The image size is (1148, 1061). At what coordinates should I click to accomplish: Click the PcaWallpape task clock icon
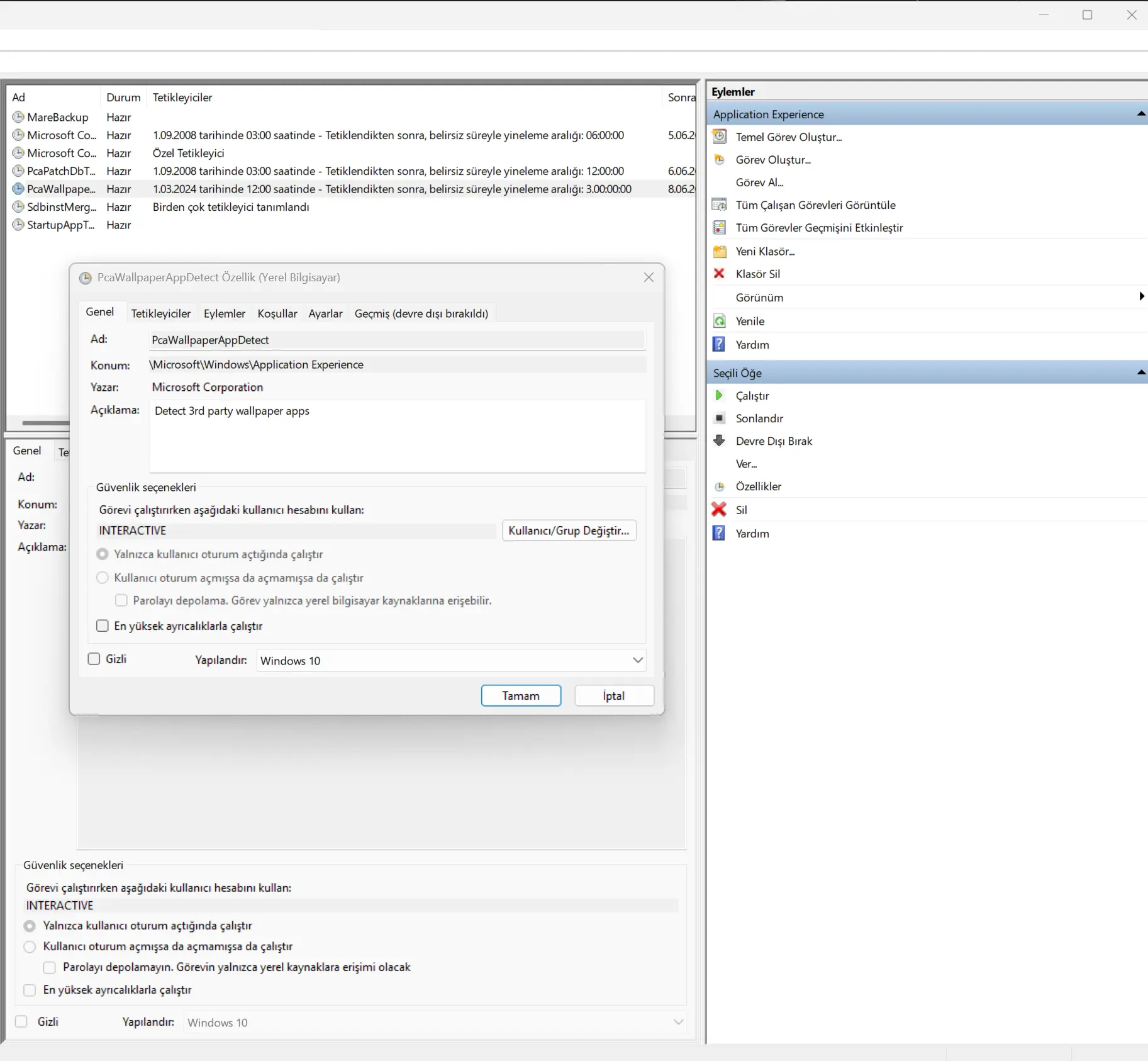click(18, 189)
